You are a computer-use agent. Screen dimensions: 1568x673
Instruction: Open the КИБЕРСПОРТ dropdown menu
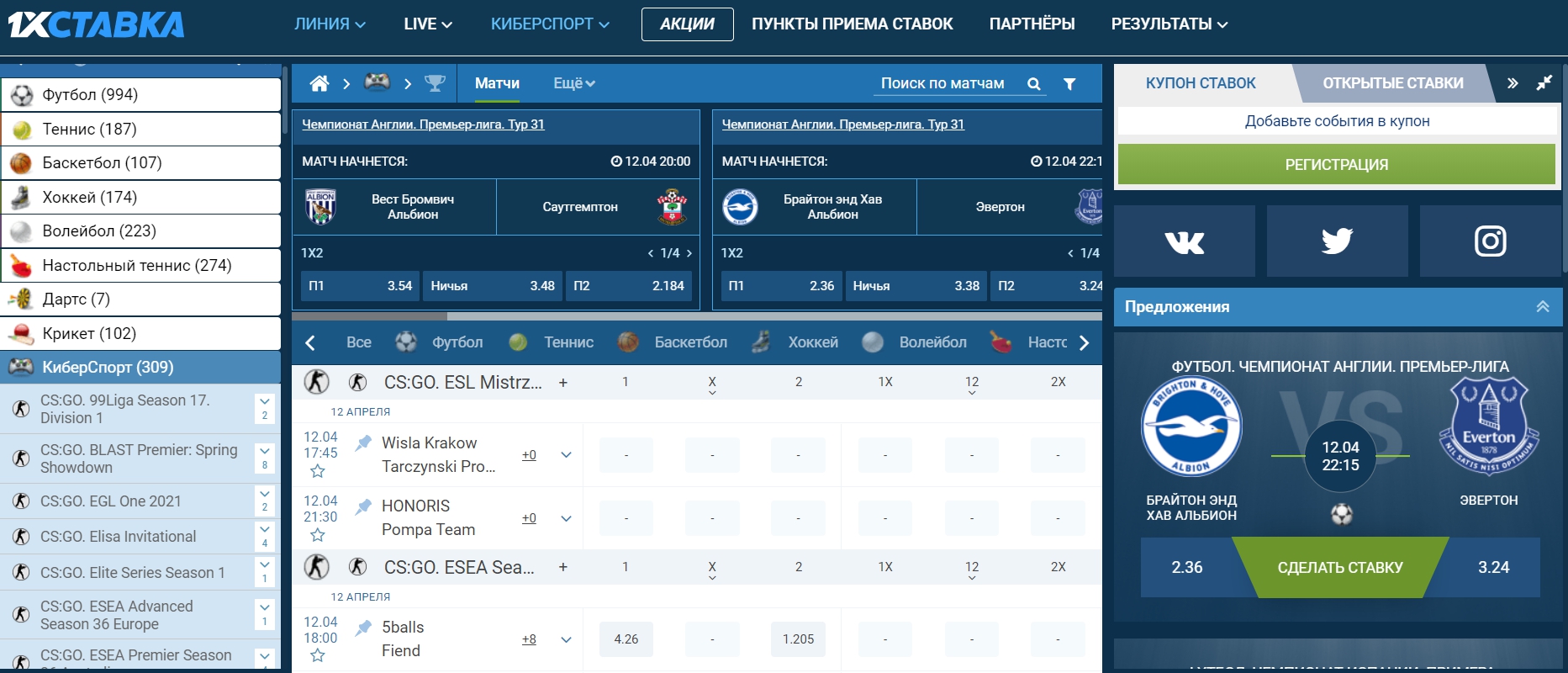click(550, 24)
